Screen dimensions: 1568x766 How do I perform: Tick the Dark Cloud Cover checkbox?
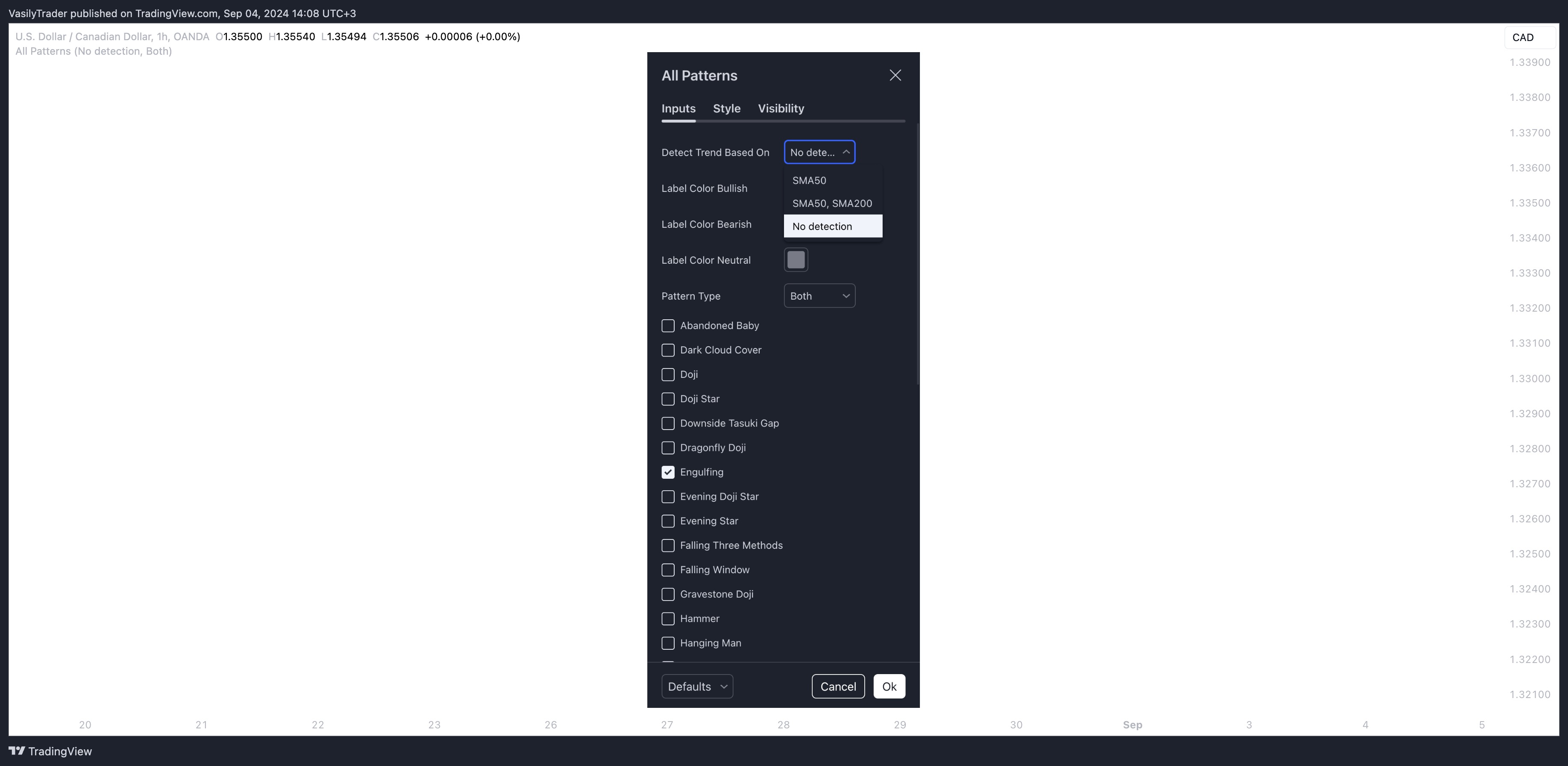click(x=668, y=350)
